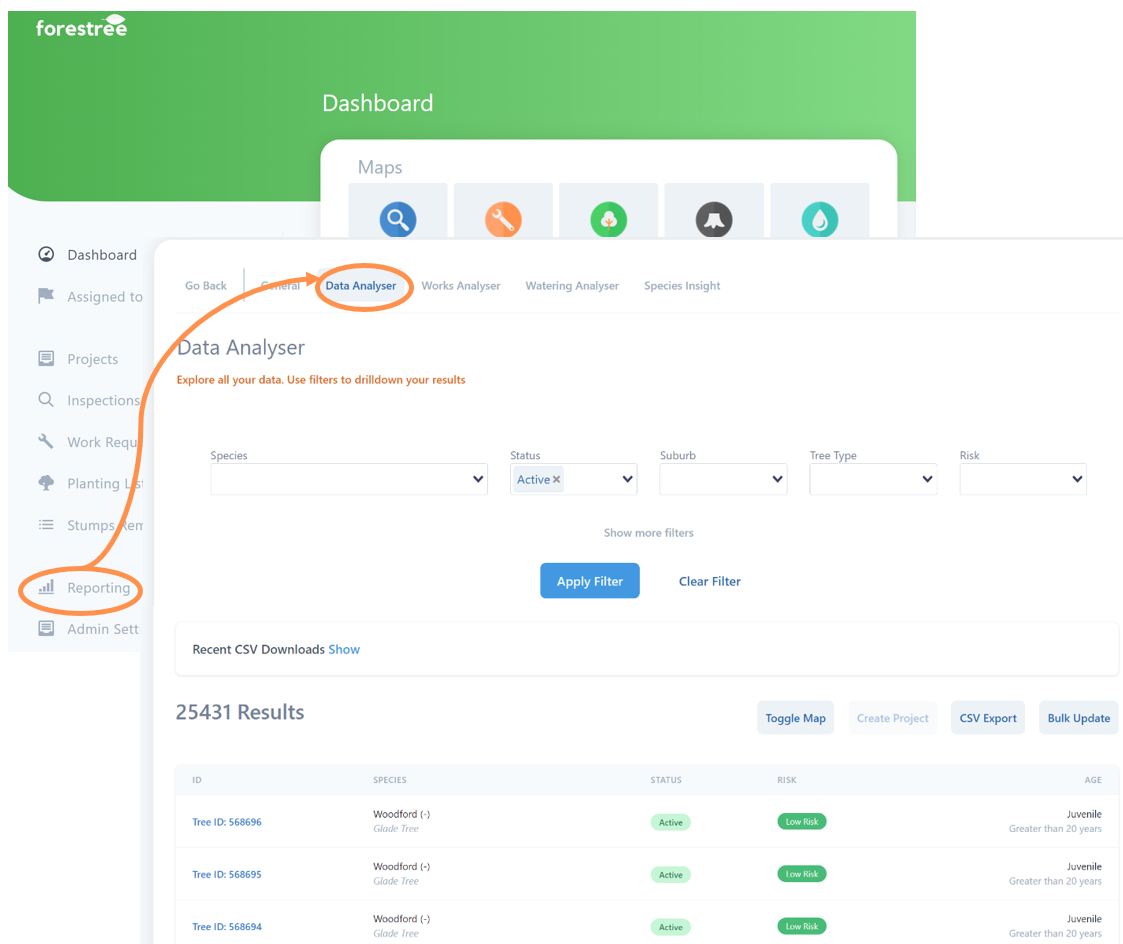The image size is (1123, 944).
Task: Click the Inspections magnifier icon in sidebar
Action: pyautogui.click(x=46, y=400)
